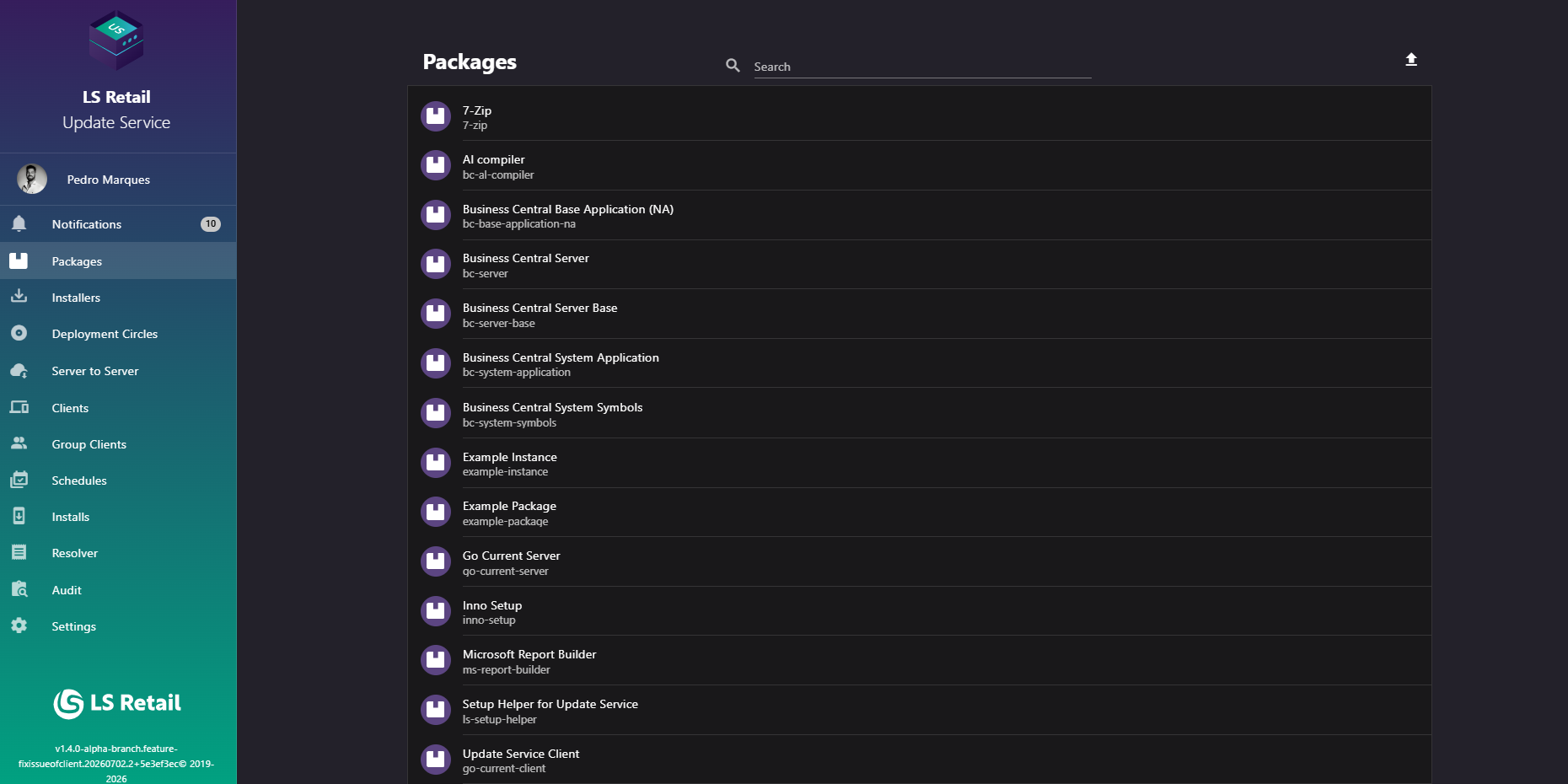Go to Schedules
Viewport: 1568px width, 784px height.
118,480
